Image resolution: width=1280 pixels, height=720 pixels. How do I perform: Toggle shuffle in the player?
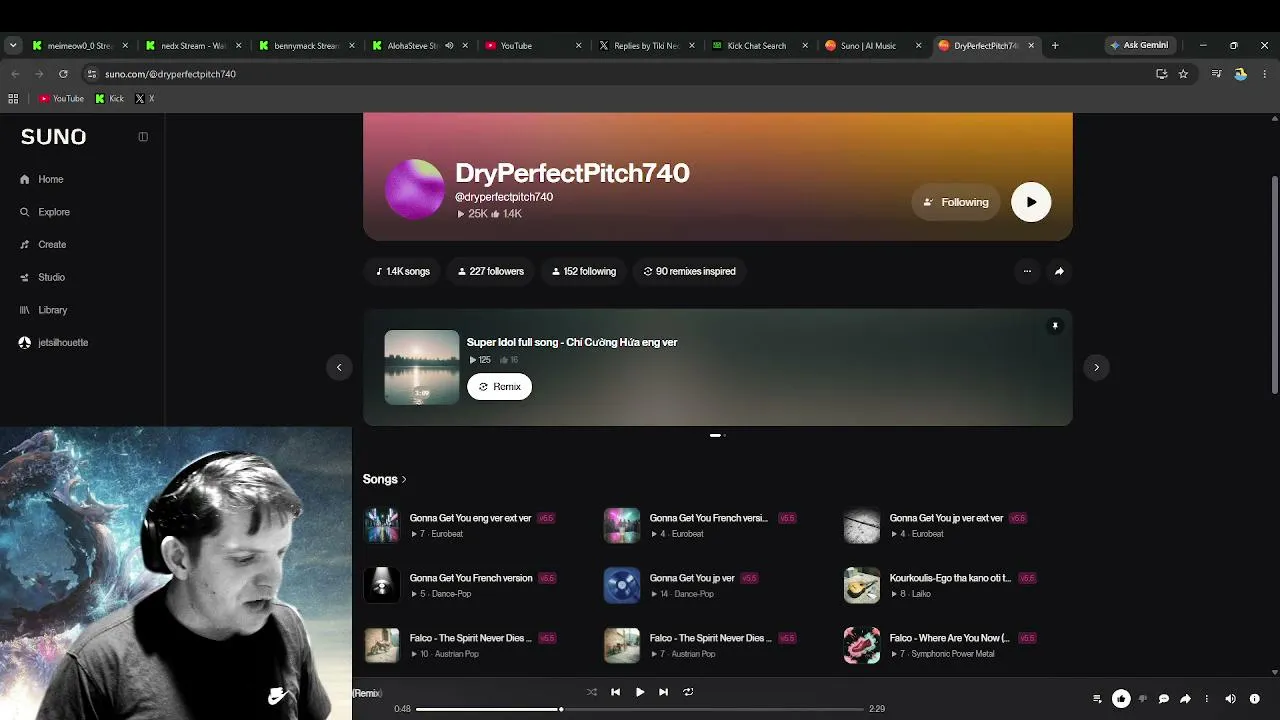click(x=591, y=692)
